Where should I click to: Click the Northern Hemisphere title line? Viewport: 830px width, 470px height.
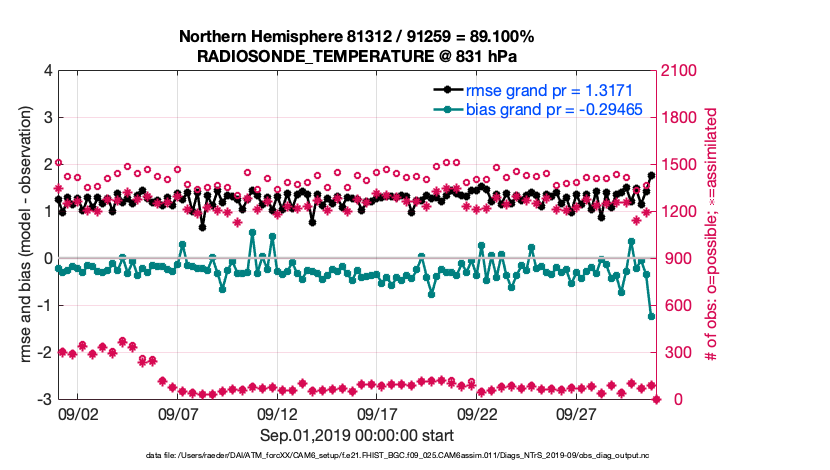tap(356, 37)
